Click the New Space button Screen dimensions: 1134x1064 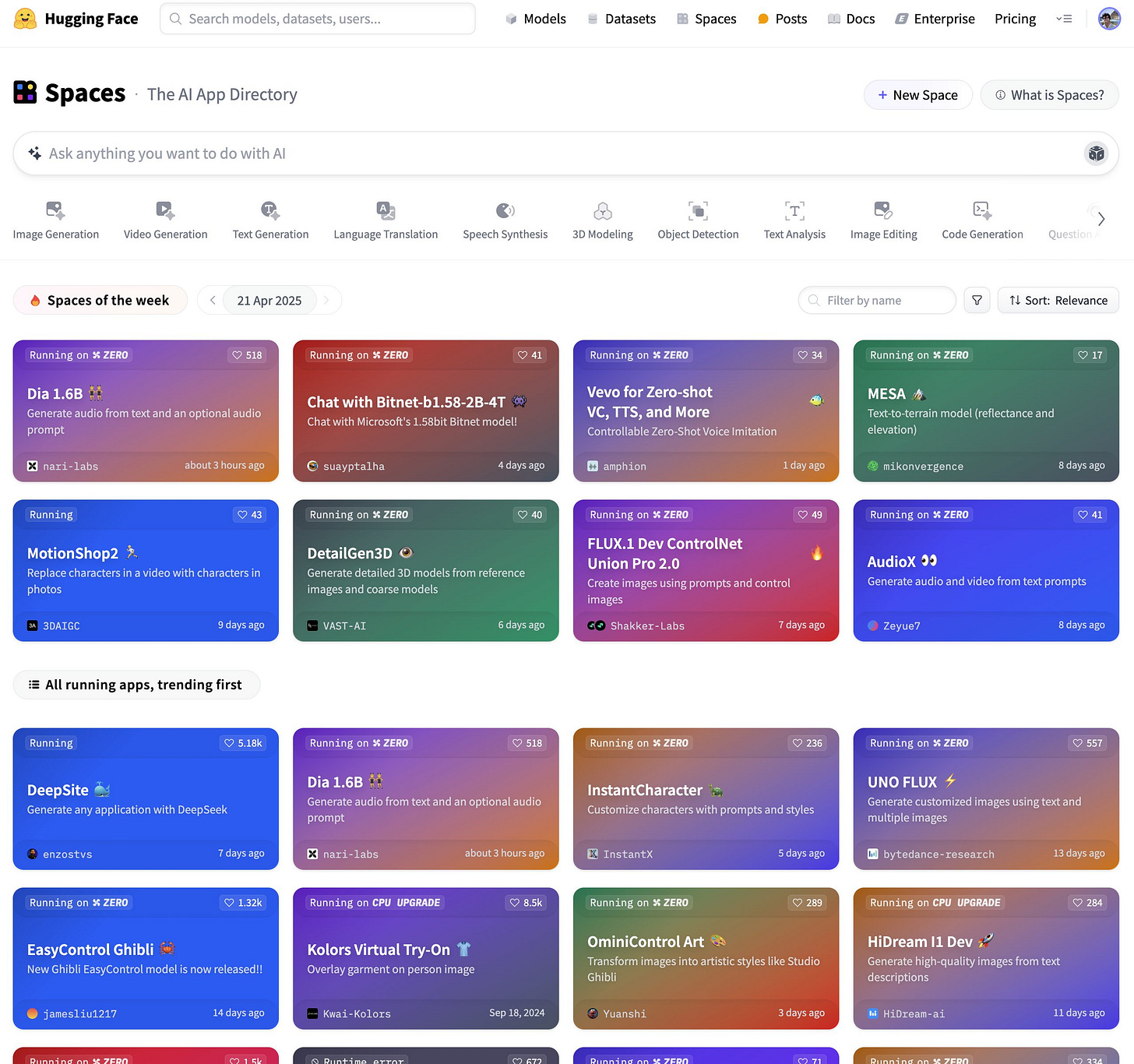[917, 95]
